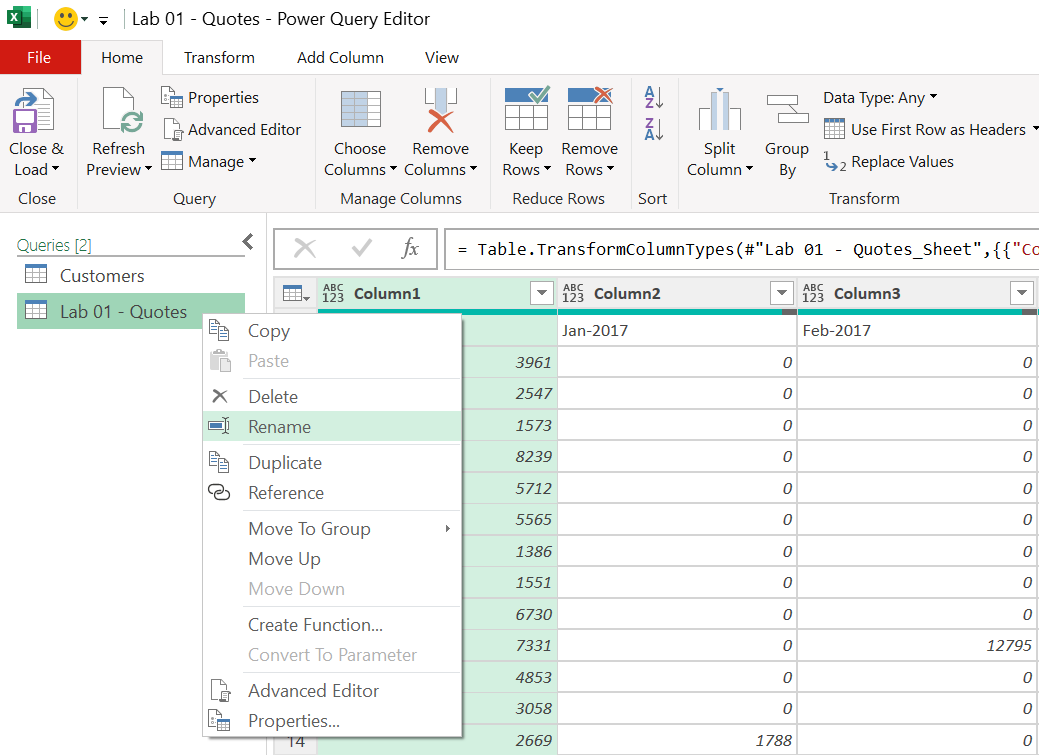Open the table menu icon in the grid corner

click(296, 293)
